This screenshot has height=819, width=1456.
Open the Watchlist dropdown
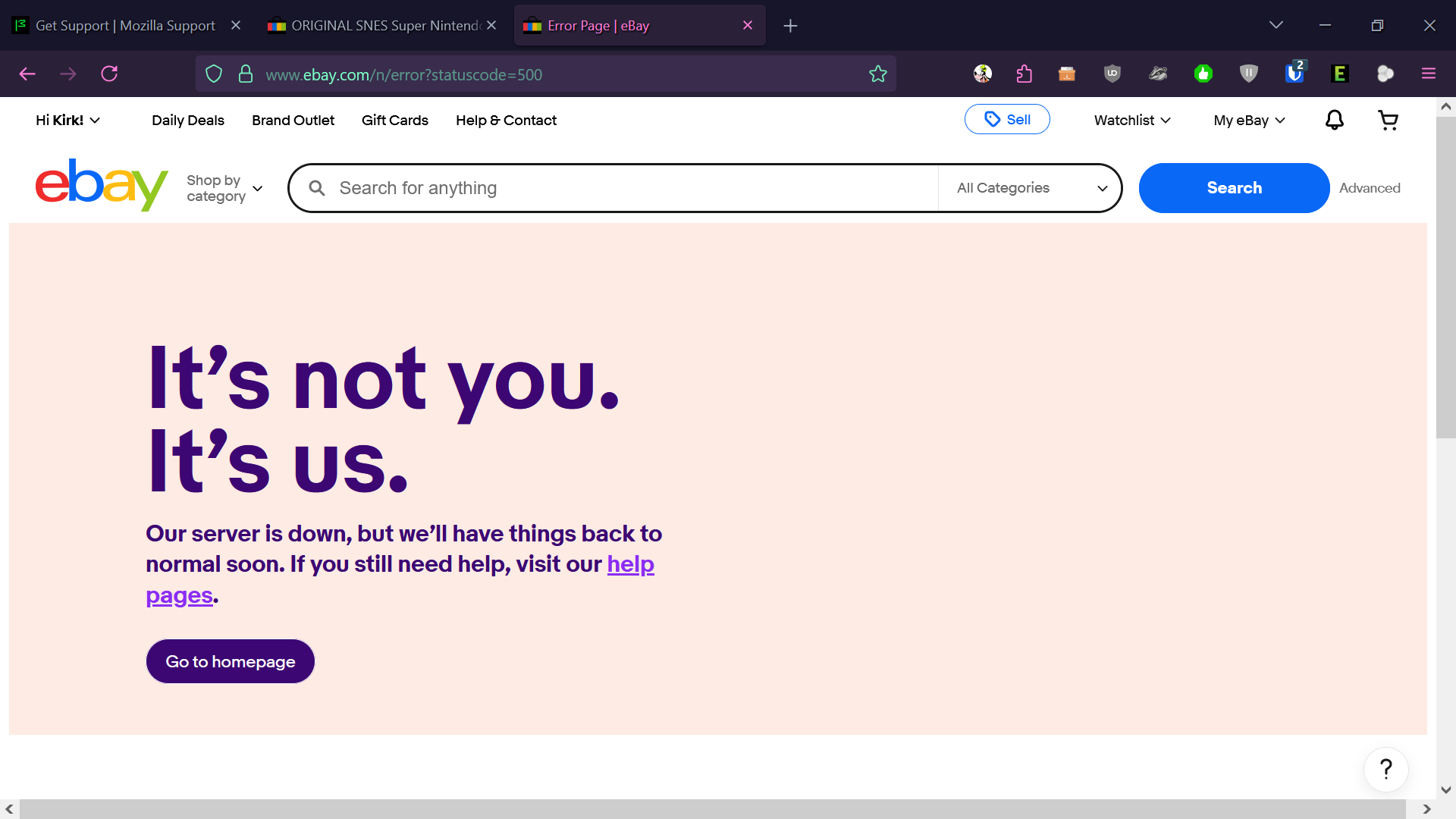[1132, 121]
